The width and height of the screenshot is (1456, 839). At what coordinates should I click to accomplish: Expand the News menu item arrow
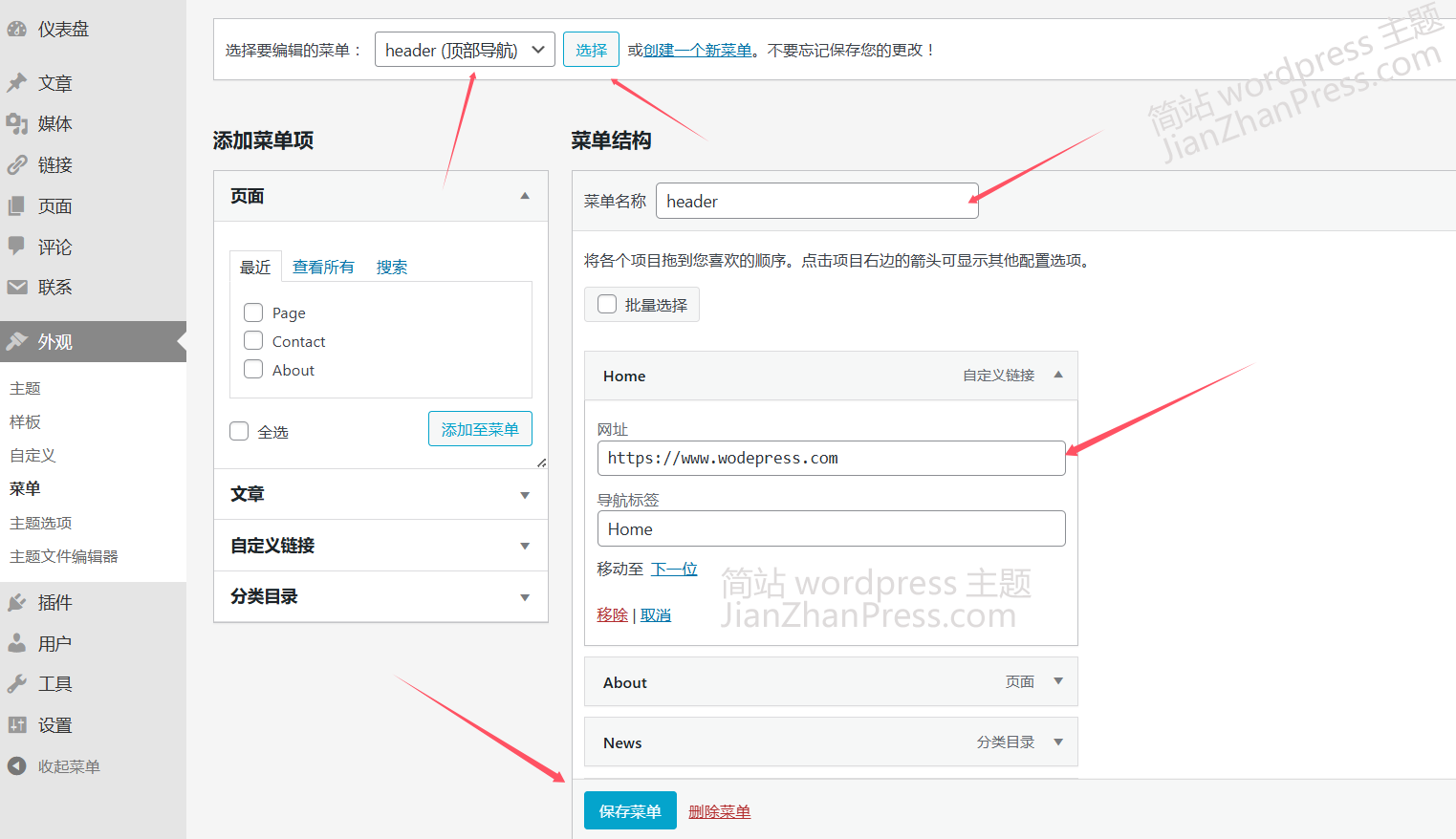(1058, 742)
